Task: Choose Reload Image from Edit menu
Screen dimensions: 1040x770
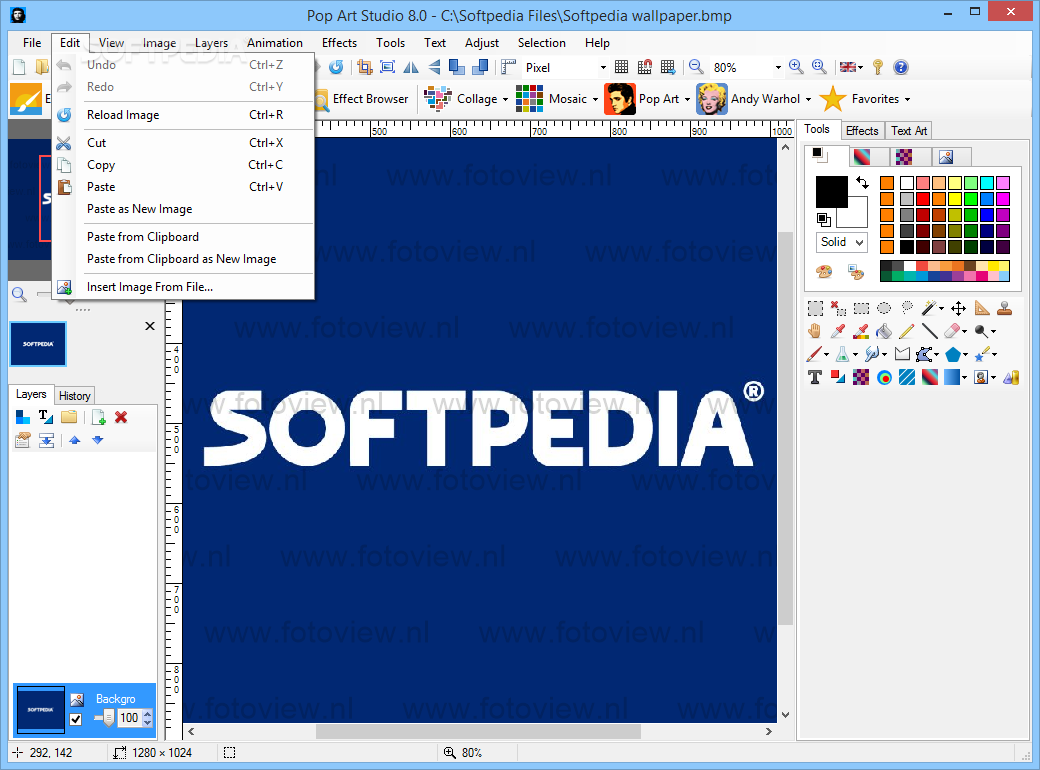Action: tap(182, 115)
